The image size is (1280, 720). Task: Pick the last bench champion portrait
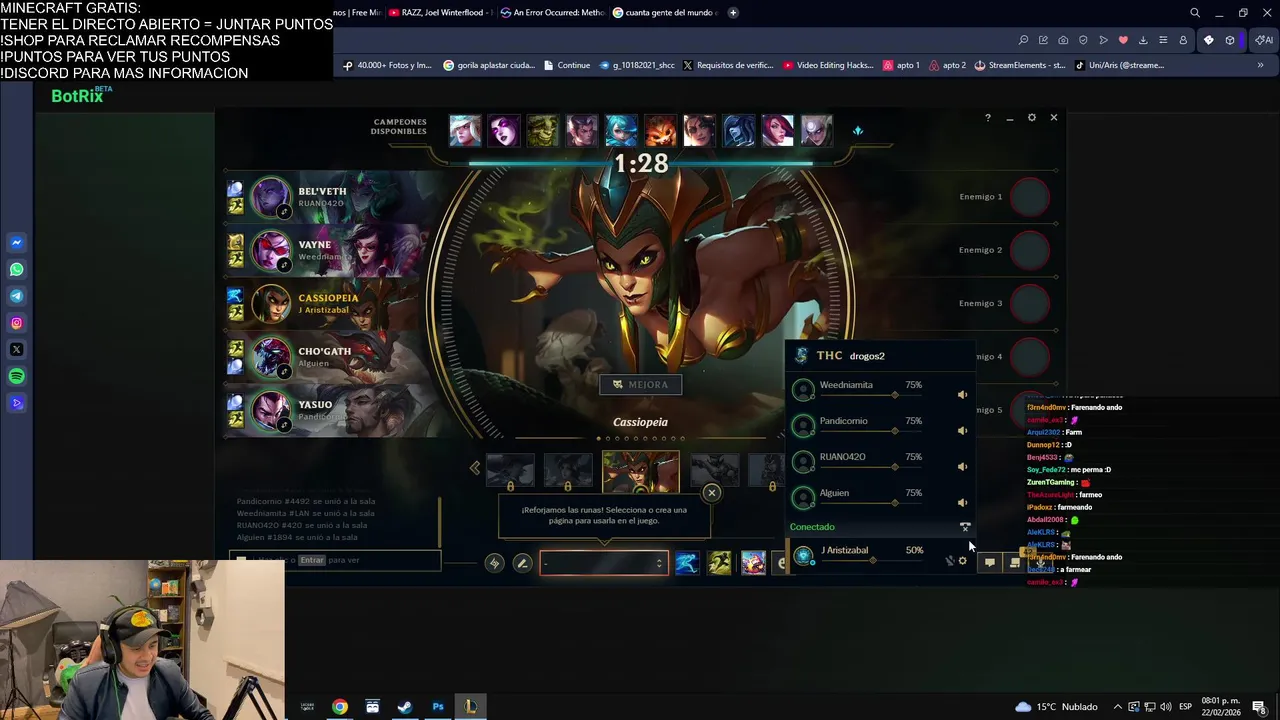(816, 131)
